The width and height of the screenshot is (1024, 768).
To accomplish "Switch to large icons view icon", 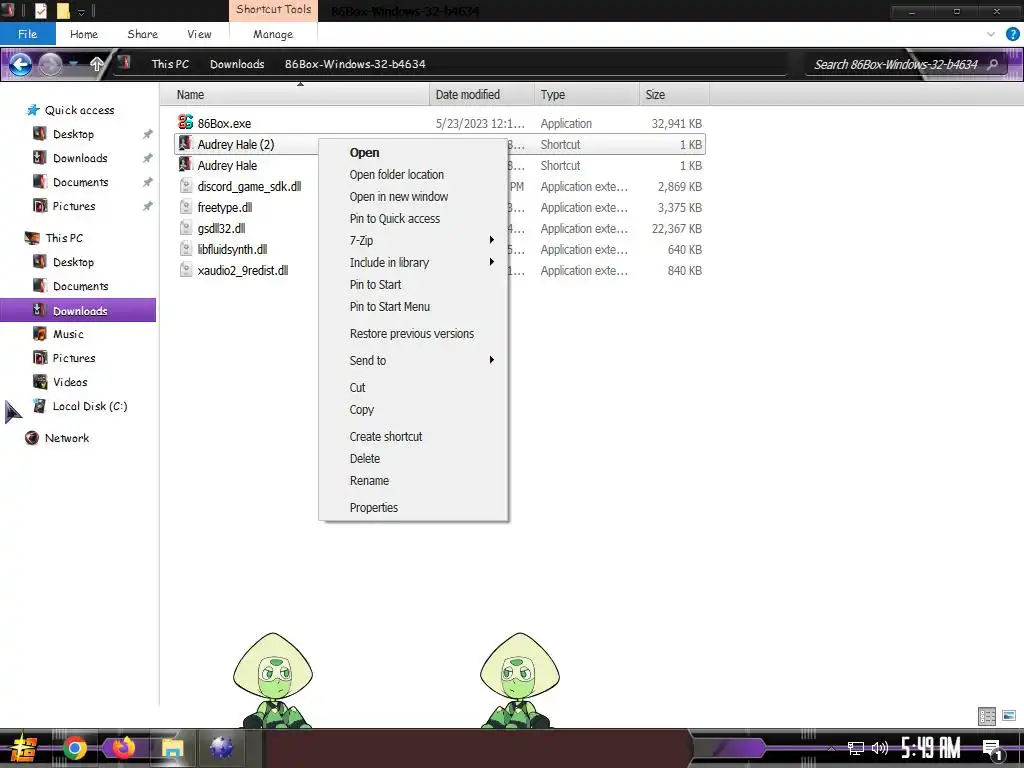I will (1009, 716).
